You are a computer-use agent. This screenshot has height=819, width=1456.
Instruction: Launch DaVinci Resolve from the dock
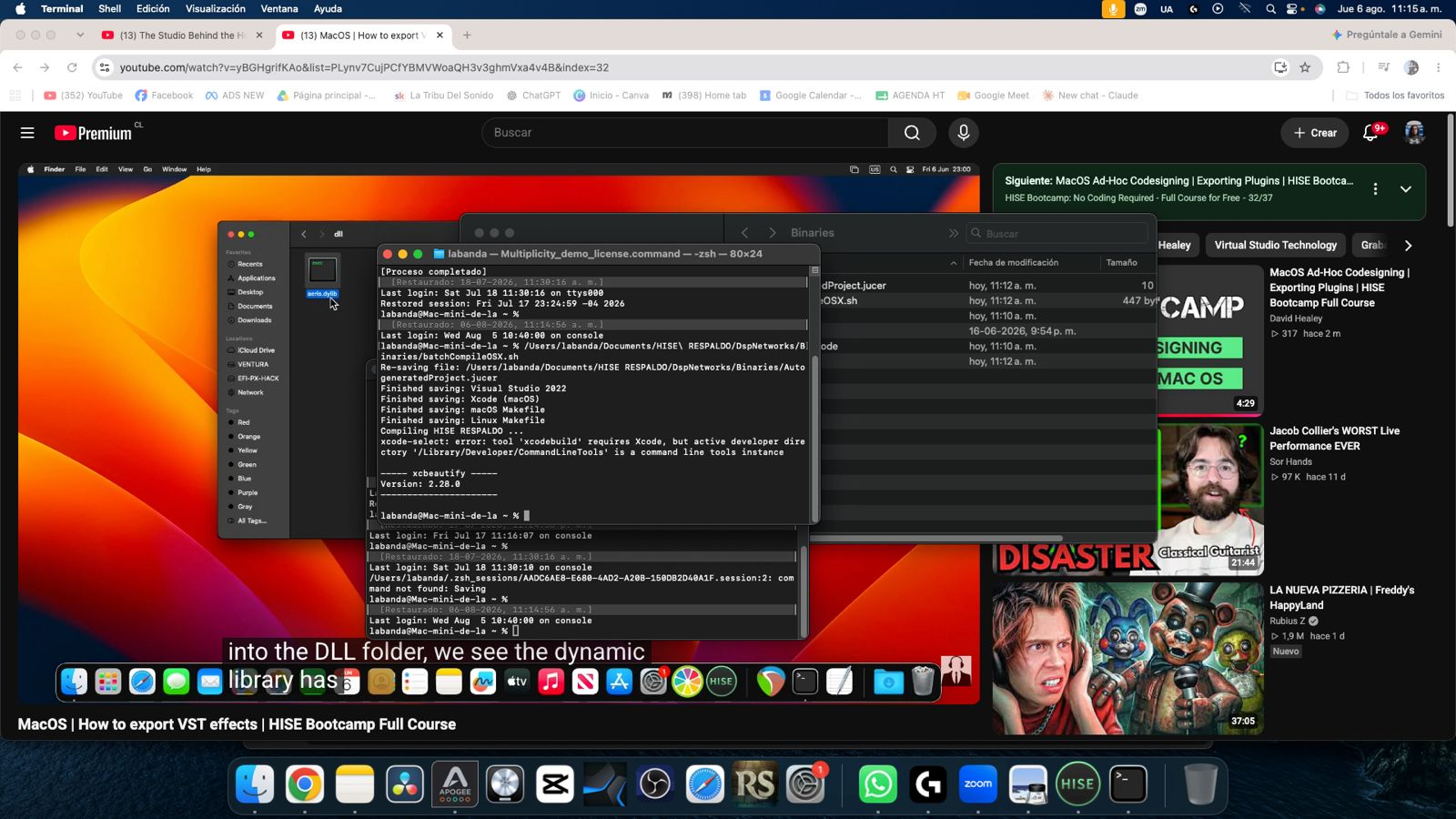coord(405,784)
